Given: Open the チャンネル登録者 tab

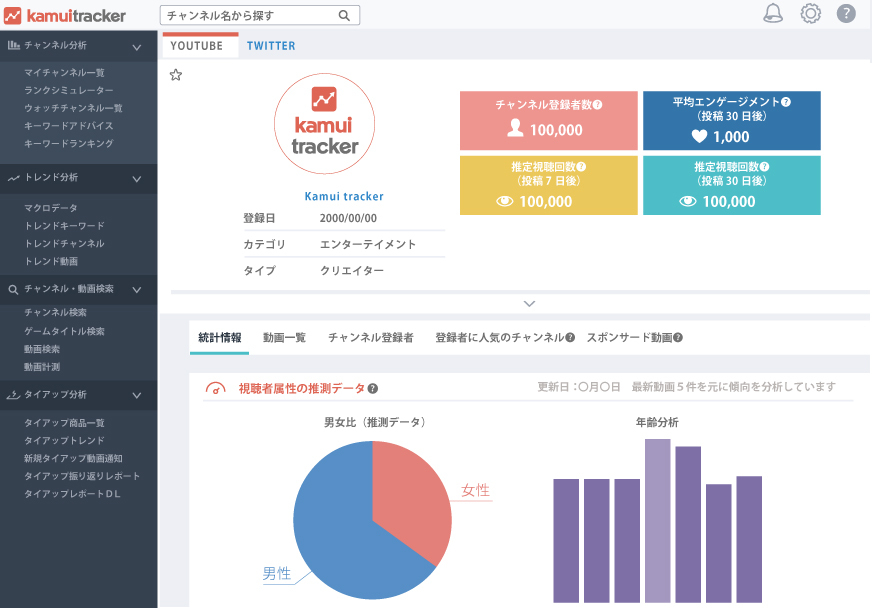Looking at the screenshot, I should [370, 338].
